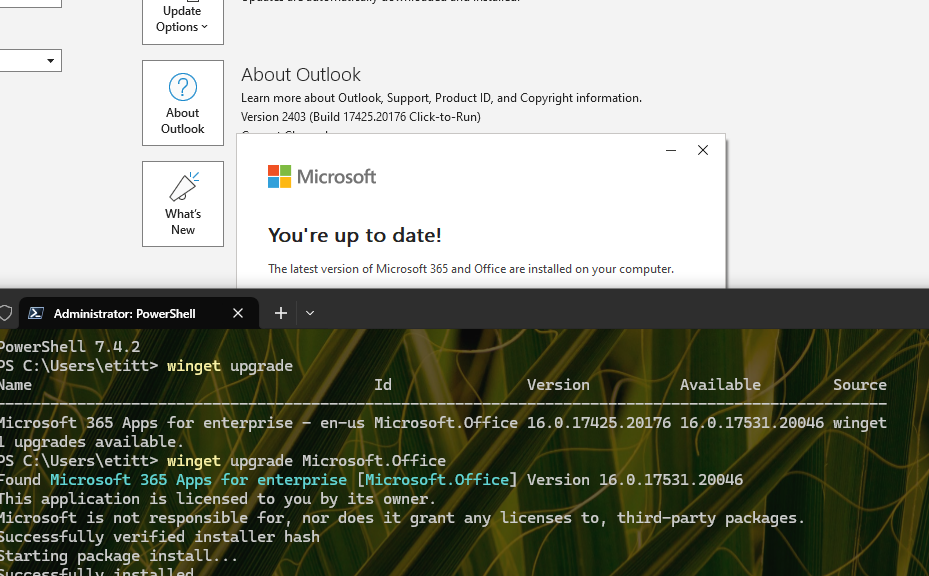This screenshot has width=929, height=576.
Task: Click 'Microsoft is not responsible for' line
Action: [x=402, y=517]
